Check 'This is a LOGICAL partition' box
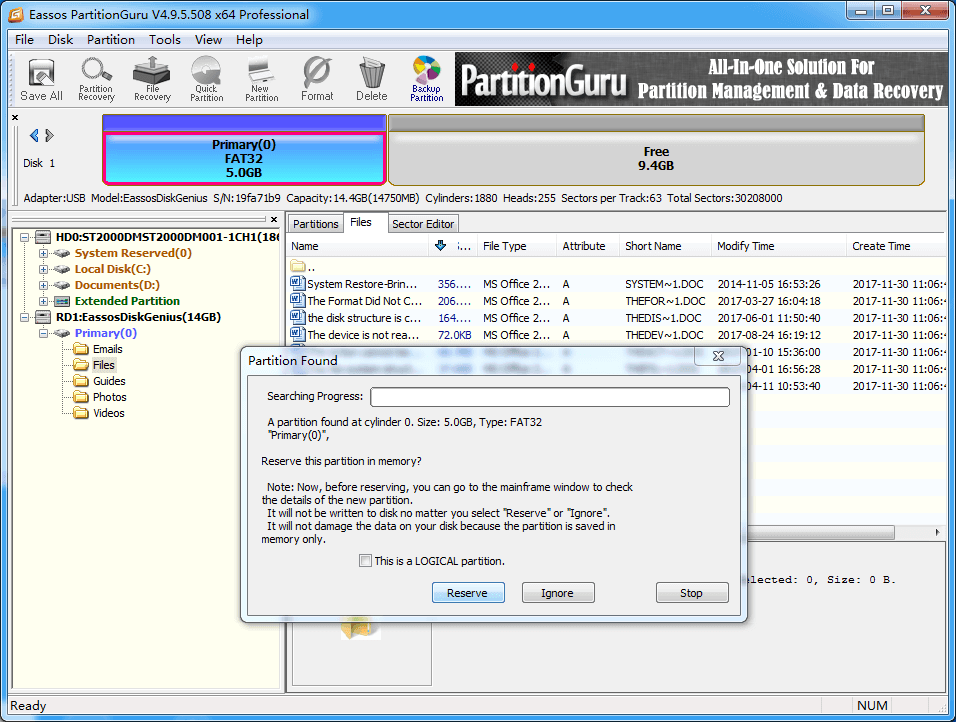 pos(365,561)
